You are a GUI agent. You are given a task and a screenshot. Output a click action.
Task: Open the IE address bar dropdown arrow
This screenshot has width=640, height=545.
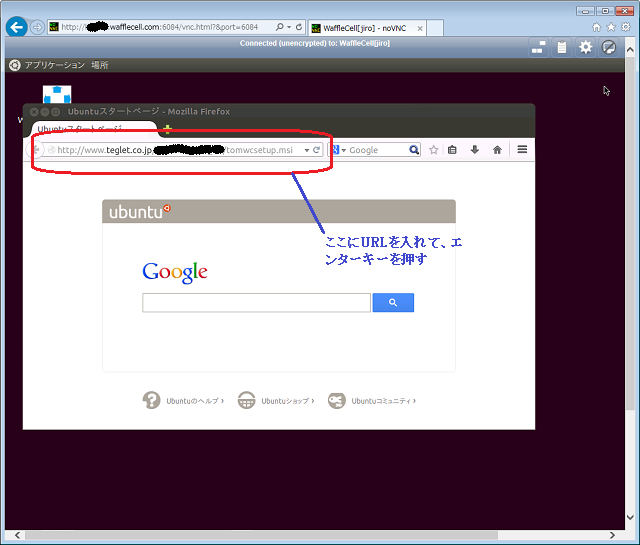pyautogui.click(x=289, y=27)
